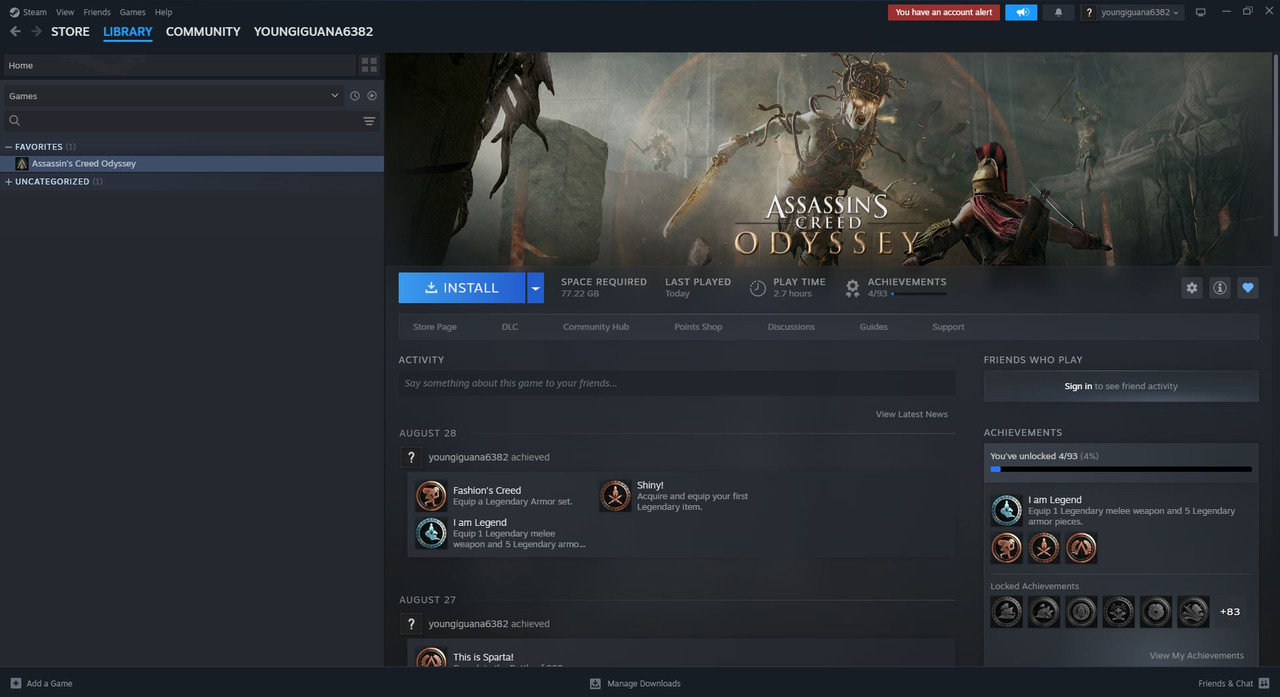The width and height of the screenshot is (1280, 697).
Task: Open the install options dropdown arrow
Action: pos(536,288)
